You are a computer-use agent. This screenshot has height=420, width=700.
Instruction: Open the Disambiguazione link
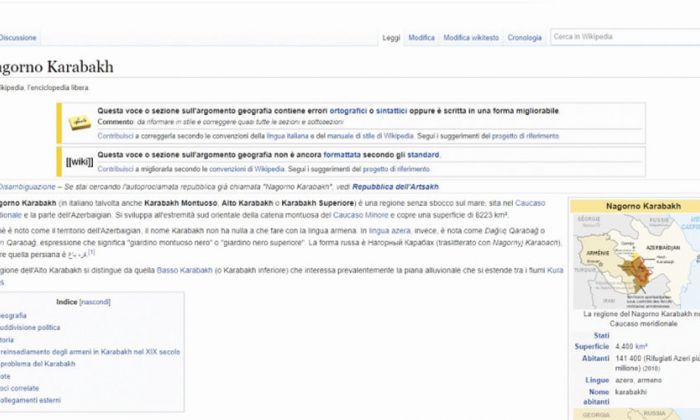27,187
